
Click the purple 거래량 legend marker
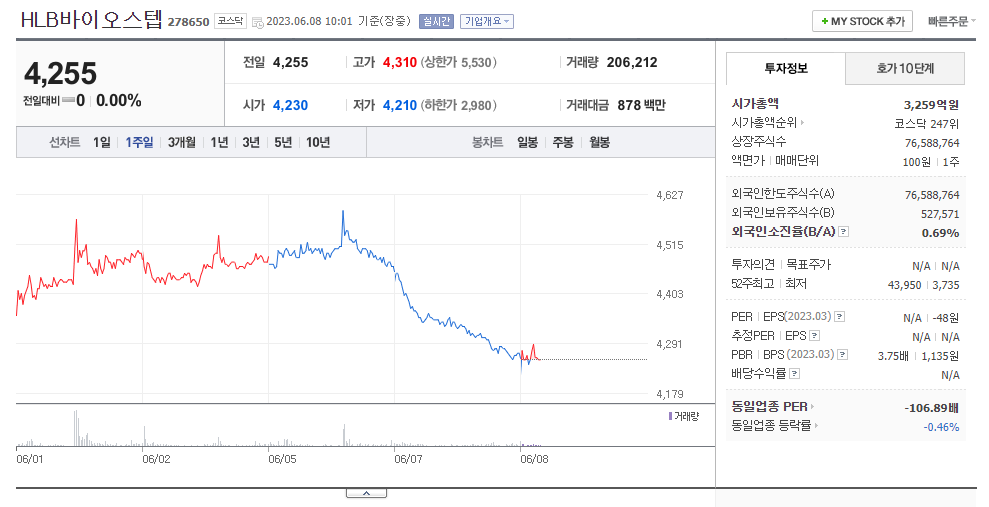click(x=670, y=416)
